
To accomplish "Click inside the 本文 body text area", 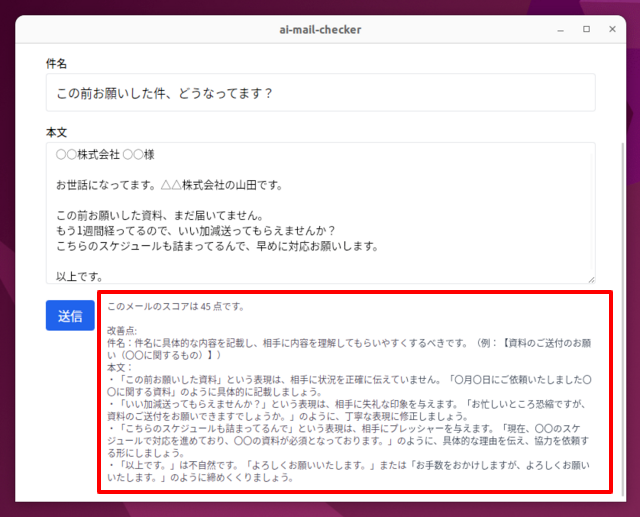I will (400, 215).
